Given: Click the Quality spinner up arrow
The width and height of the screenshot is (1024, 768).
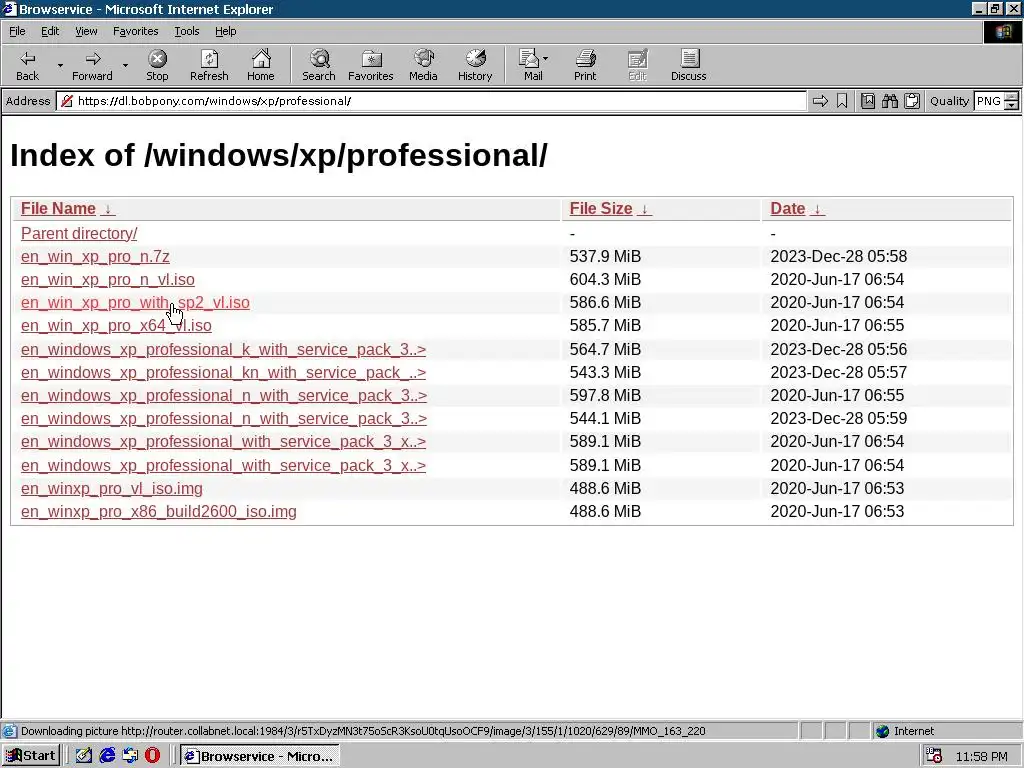Looking at the screenshot, I should pos(1012,97).
